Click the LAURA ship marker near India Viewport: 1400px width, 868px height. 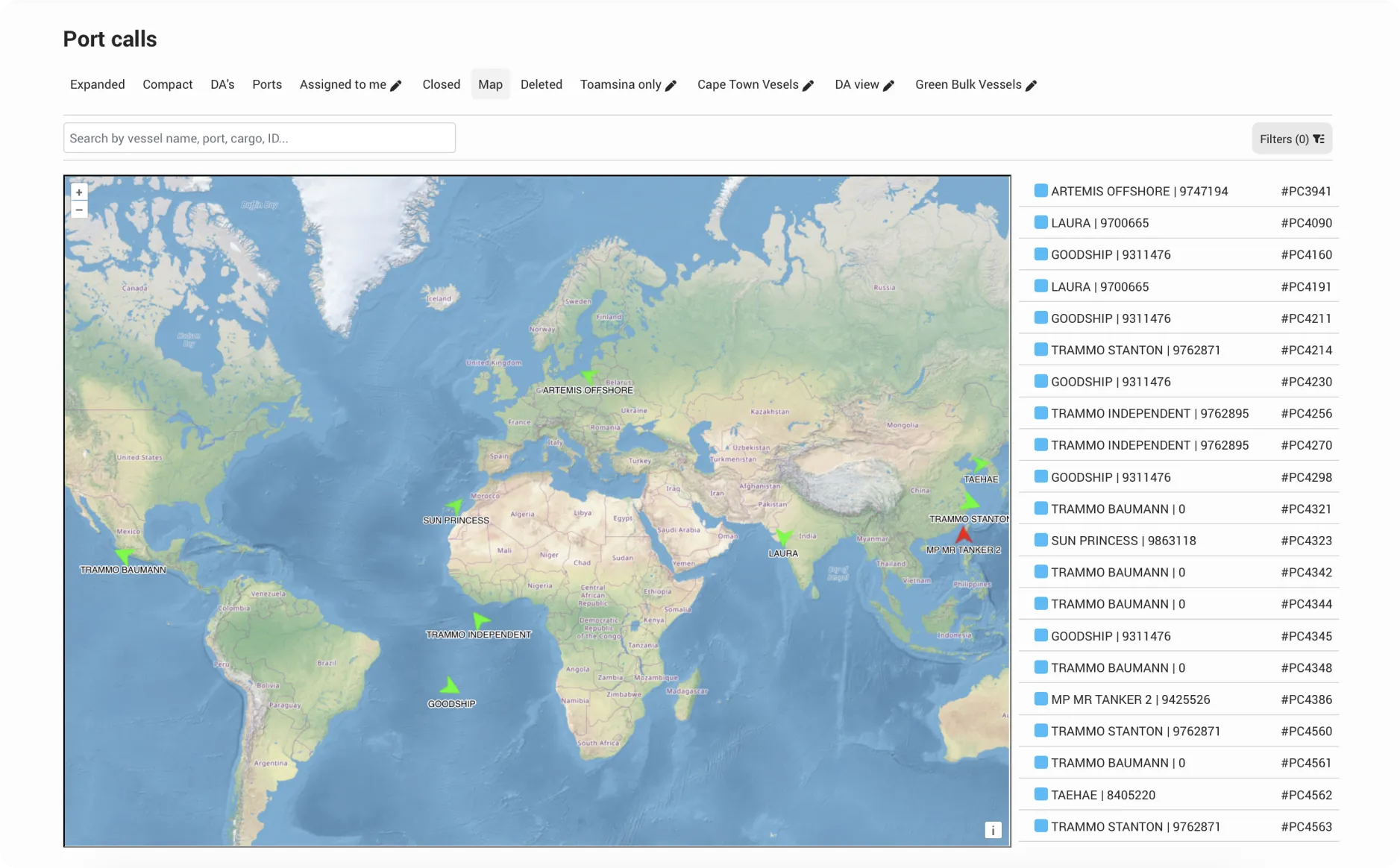[x=783, y=537]
